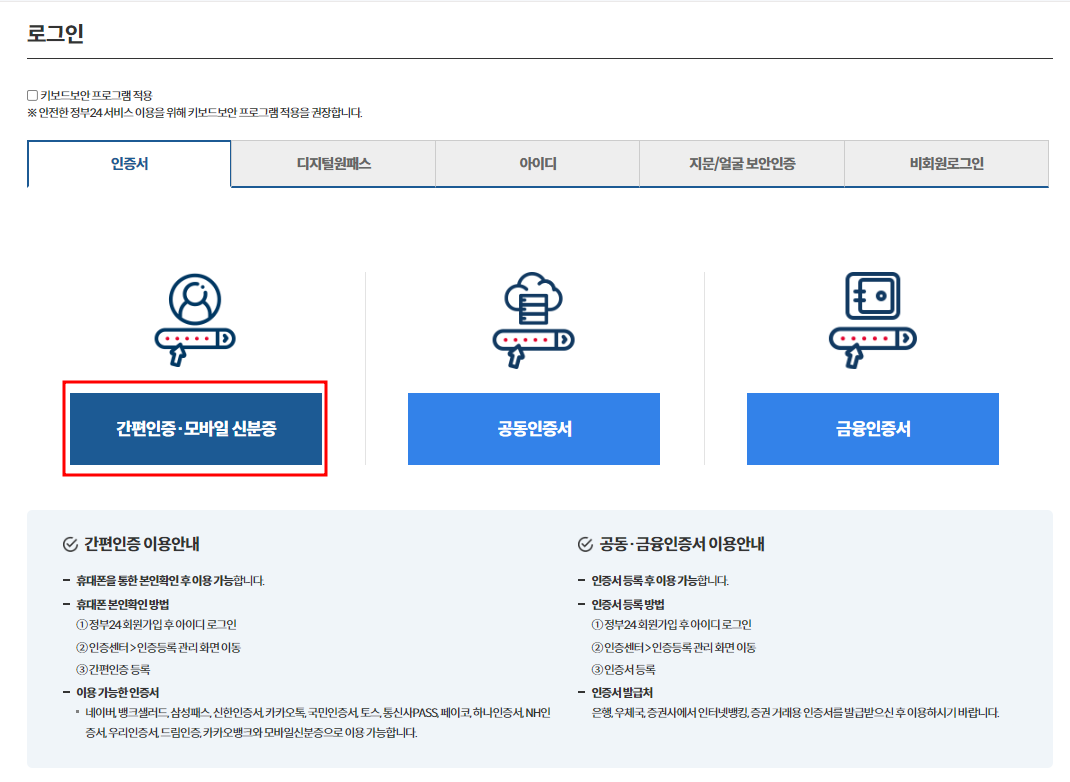Open the 아이디 login tab
1070x782 pixels.
pos(537,164)
